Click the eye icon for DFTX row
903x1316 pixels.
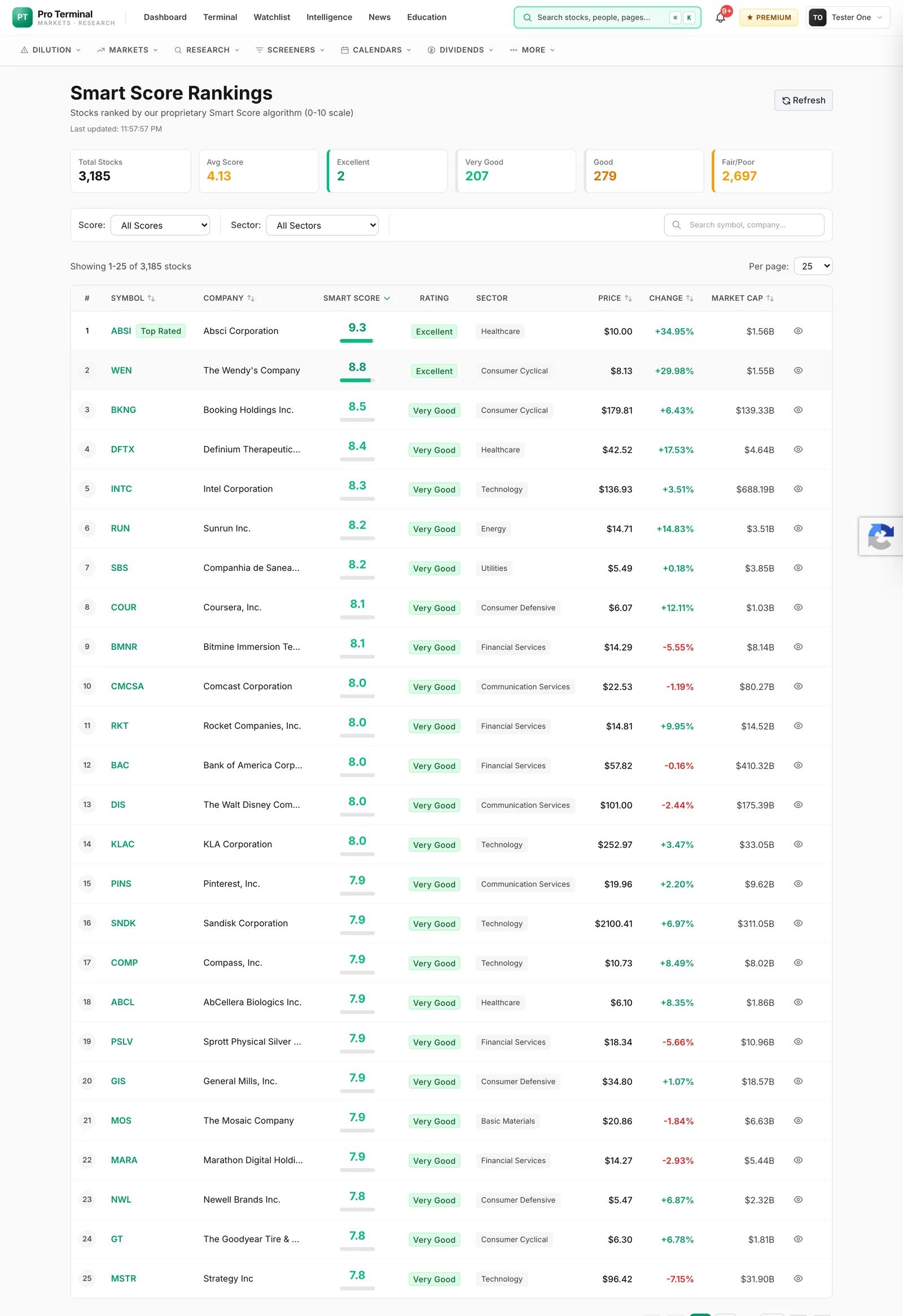797,449
